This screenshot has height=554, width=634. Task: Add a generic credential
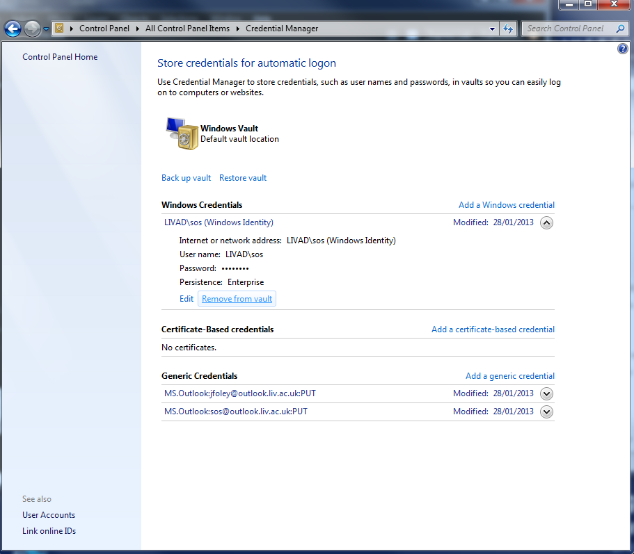point(510,376)
